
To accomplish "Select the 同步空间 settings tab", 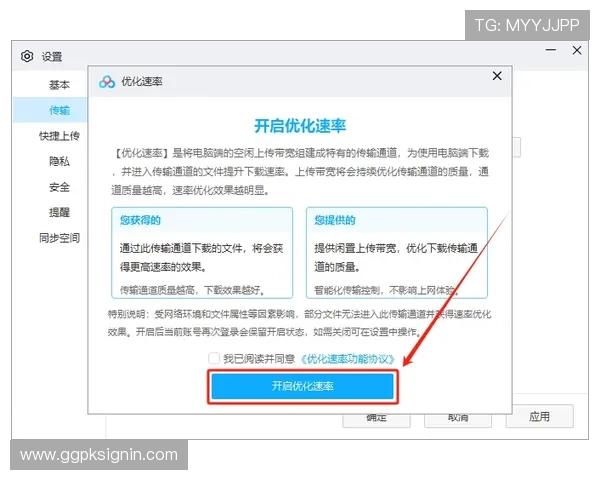I will (59, 238).
